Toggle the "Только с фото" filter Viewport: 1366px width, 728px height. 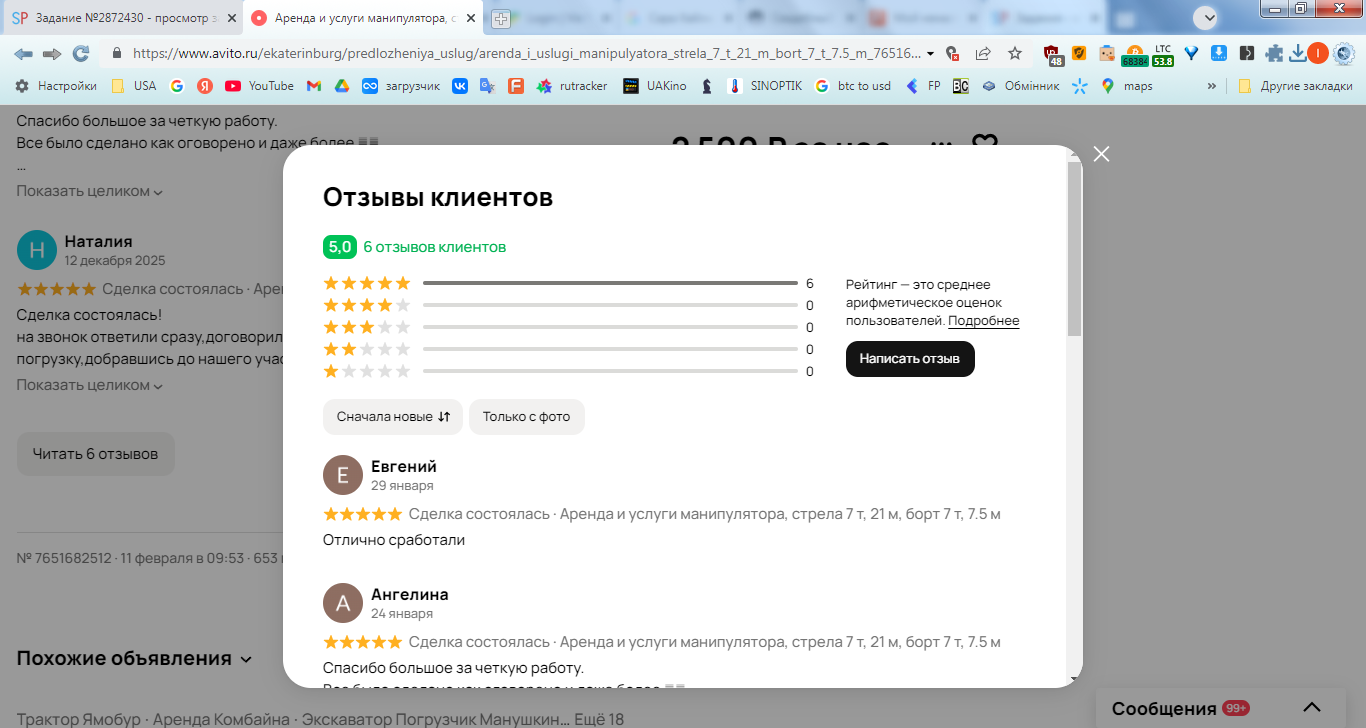pos(527,417)
